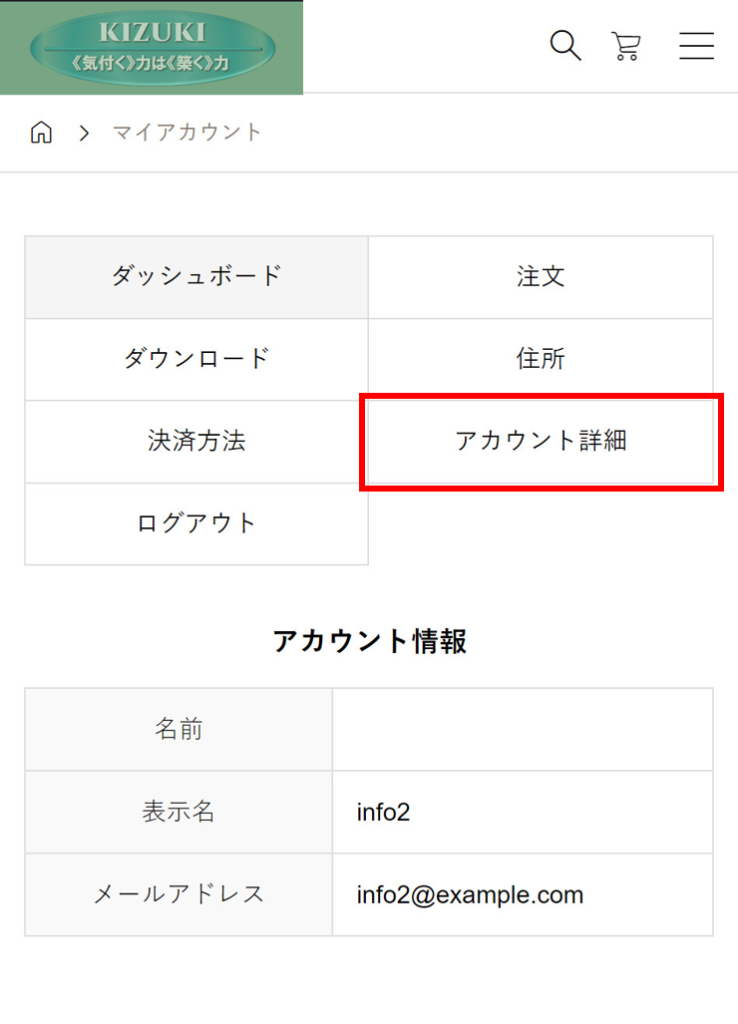738x1024 pixels.
Task: Click the empty 名前 value cell
Action: (x=522, y=729)
